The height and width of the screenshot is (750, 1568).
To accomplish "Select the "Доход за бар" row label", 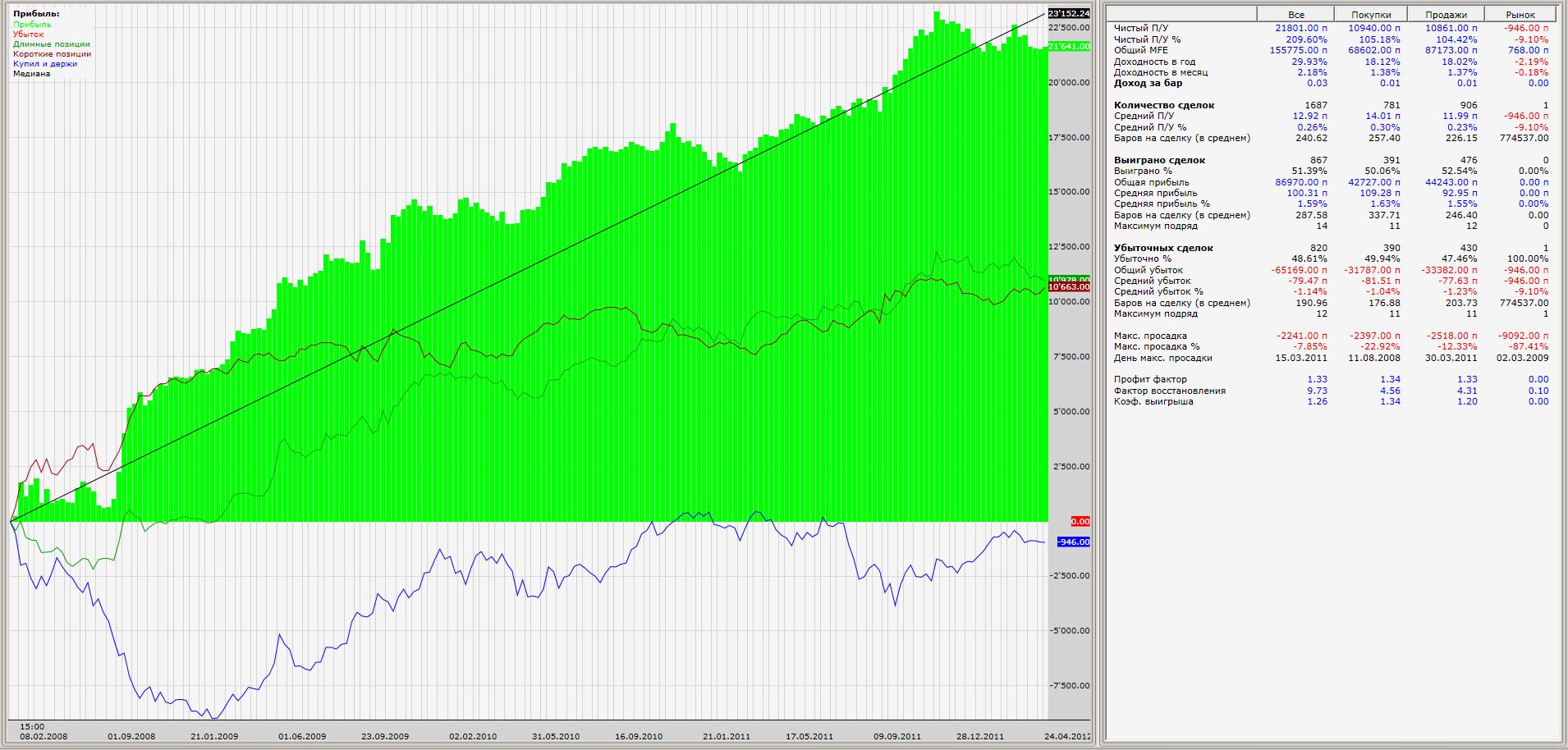I will tap(1148, 83).
